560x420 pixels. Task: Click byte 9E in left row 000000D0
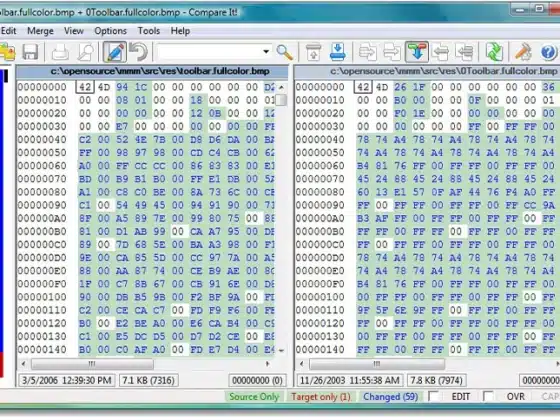(x=85, y=258)
